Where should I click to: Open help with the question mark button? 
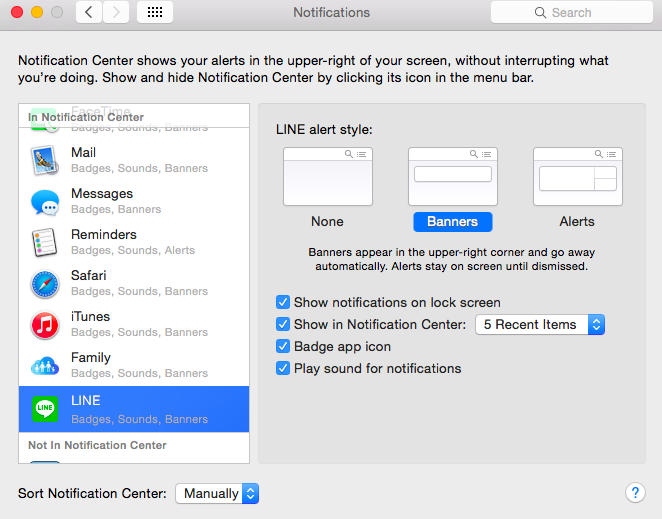click(635, 492)
